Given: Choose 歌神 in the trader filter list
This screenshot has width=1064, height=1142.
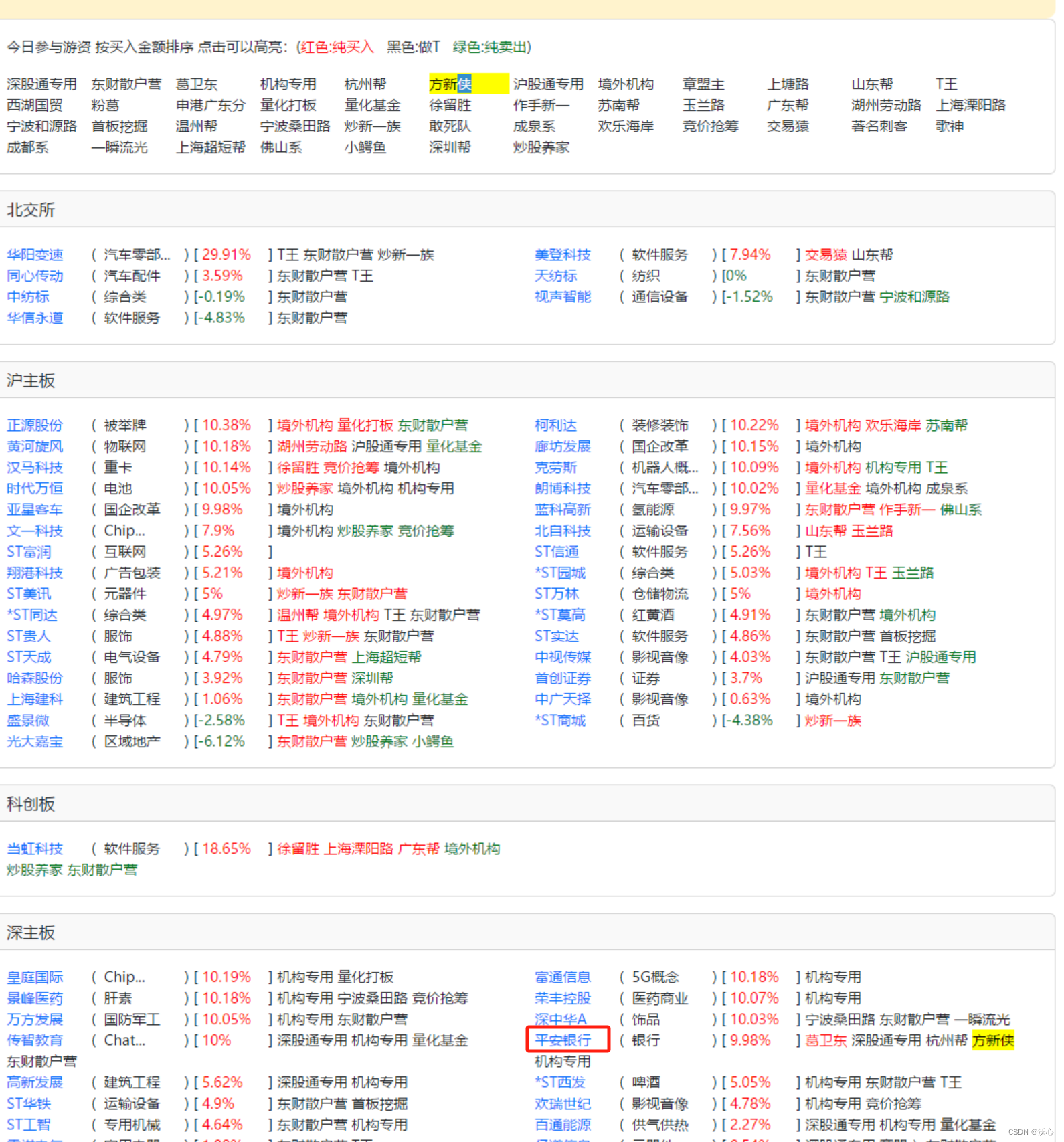Looking at the screenshot, I should [950, 126].
